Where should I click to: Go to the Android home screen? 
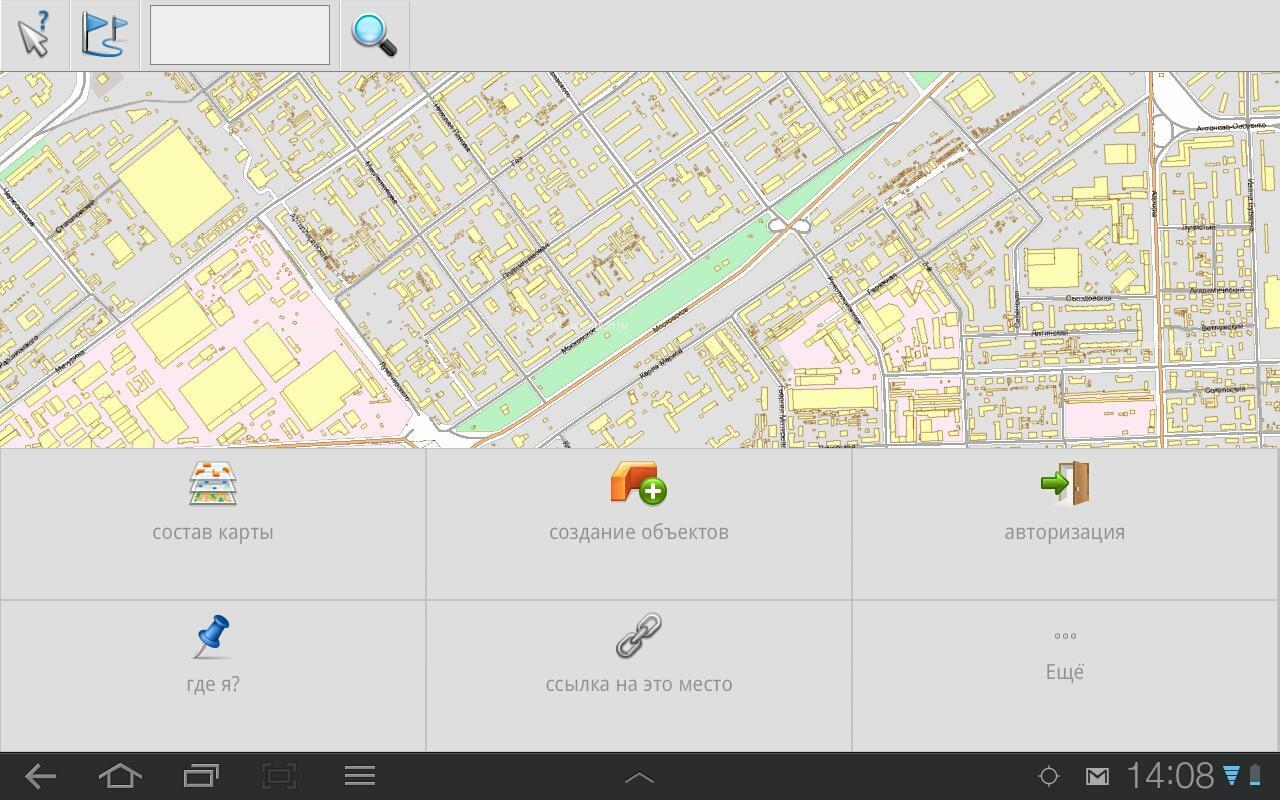120,776
